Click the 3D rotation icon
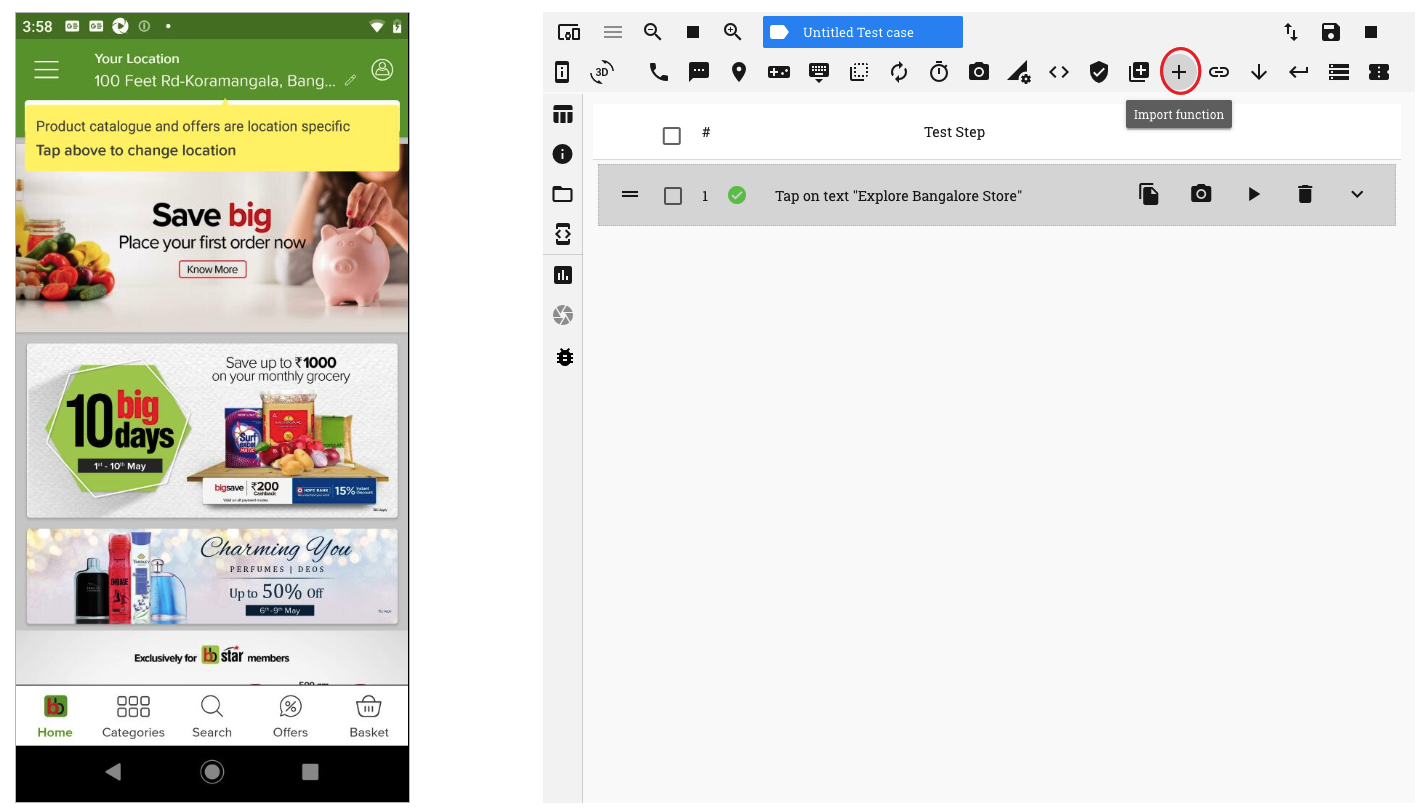 pyautogui.click(x=603, y=72)
